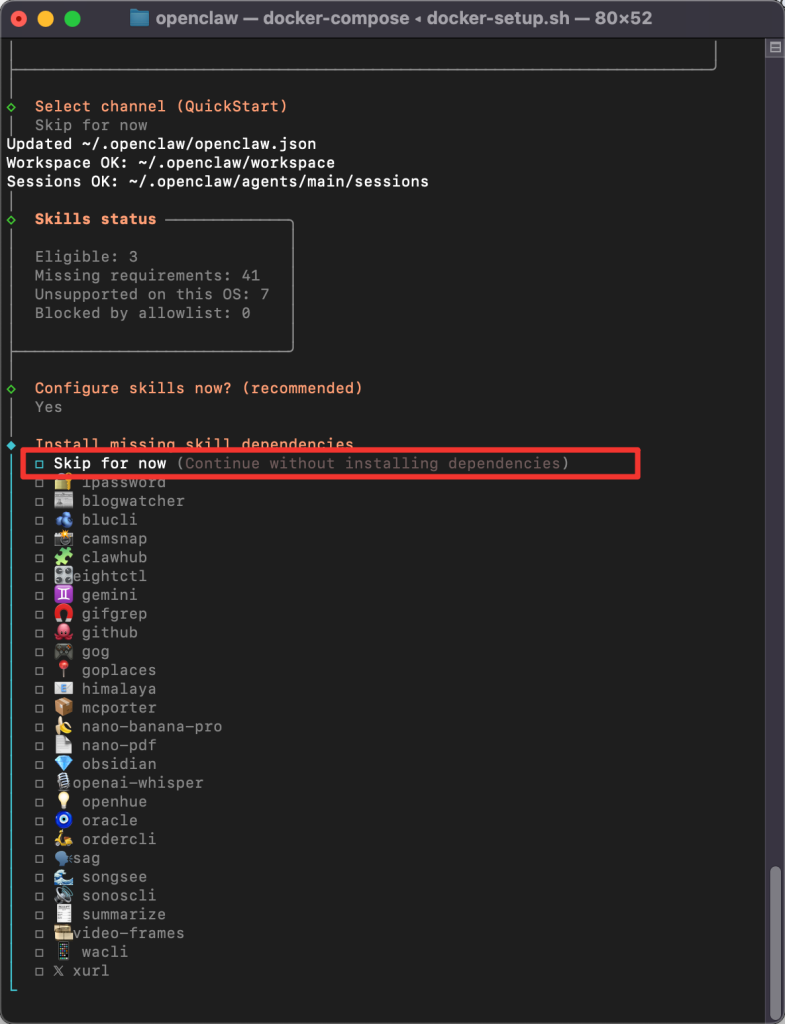Image resolution: width=785 pixels, height=1024 pixels.
Task: Select Skip for now option
Action: [110, 463]
